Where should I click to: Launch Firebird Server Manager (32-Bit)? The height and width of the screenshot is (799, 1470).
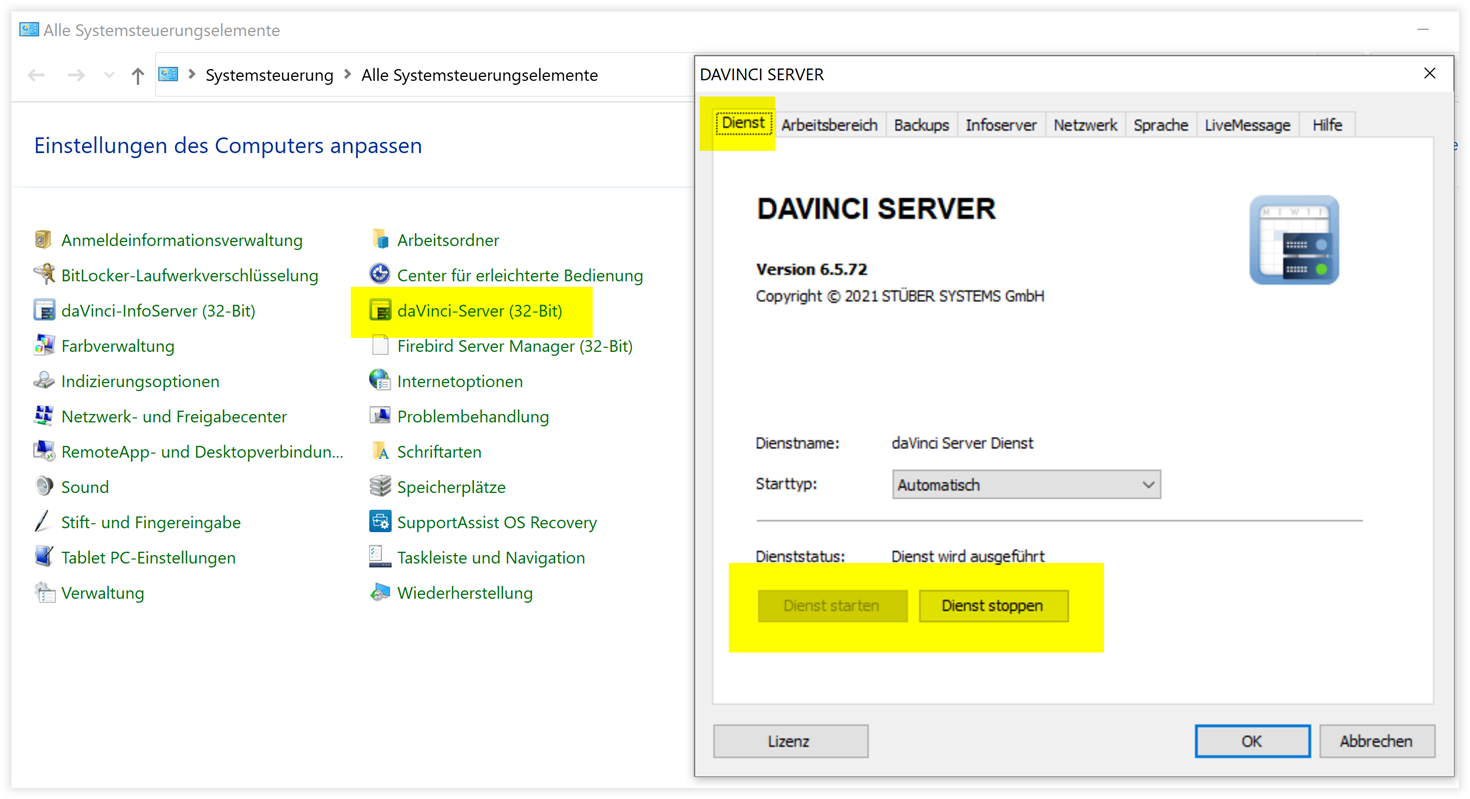point(512,346)
